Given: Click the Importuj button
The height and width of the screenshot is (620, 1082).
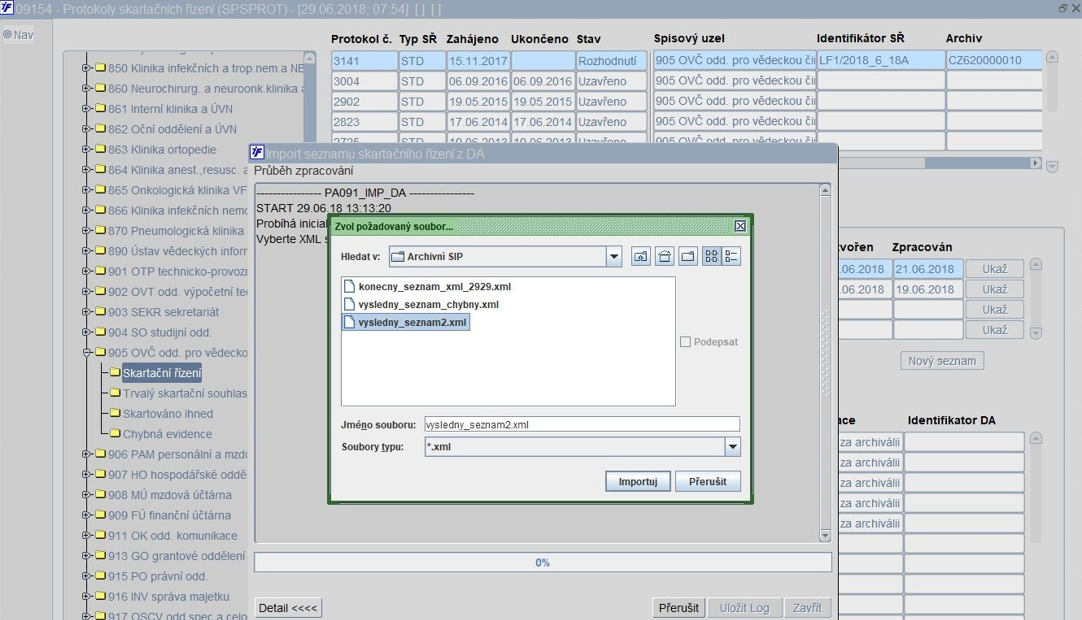Looking at the screenshot, I should pos(638,481).
